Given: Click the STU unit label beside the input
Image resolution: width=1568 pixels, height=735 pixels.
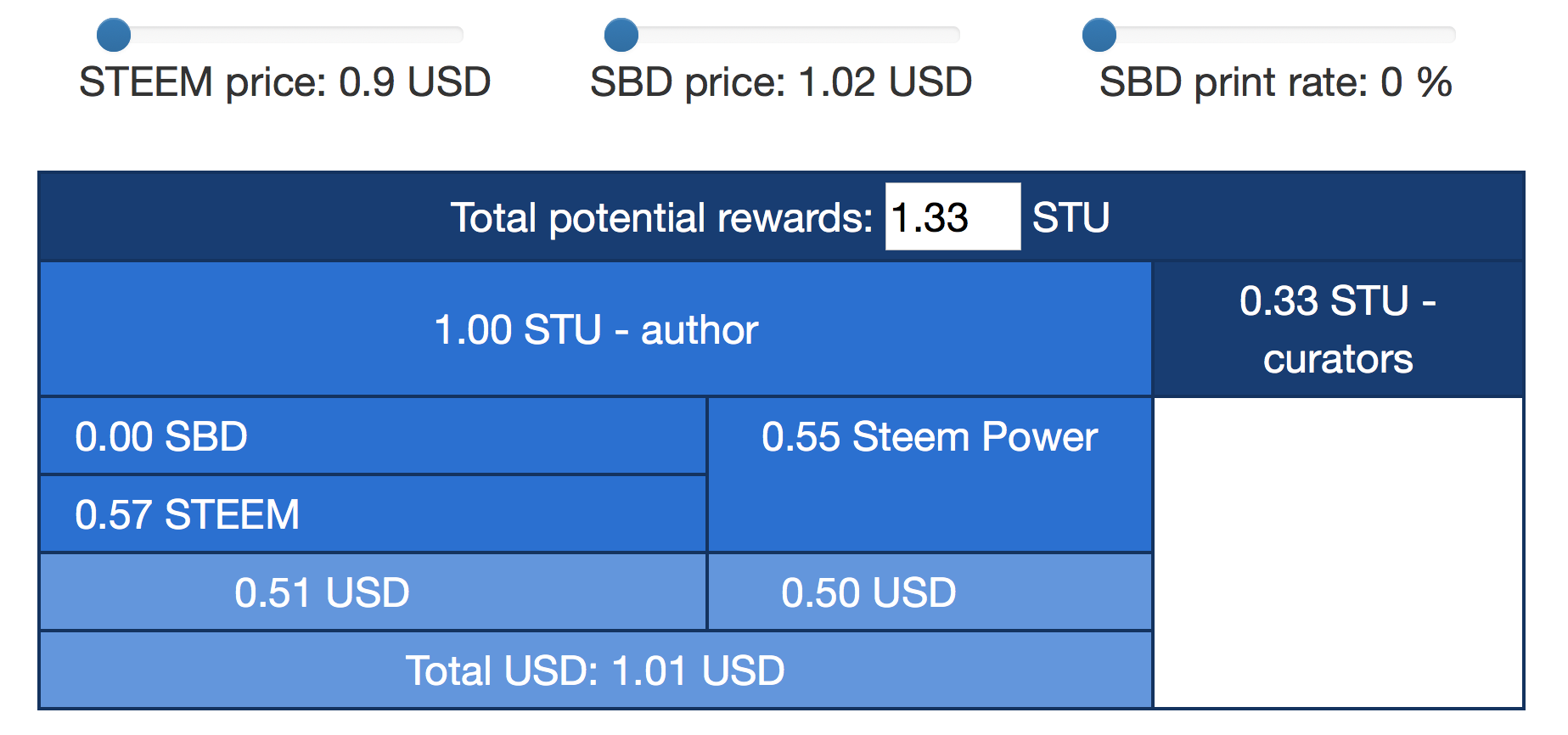Looking at the screenshot, I should click(1071, 218).
